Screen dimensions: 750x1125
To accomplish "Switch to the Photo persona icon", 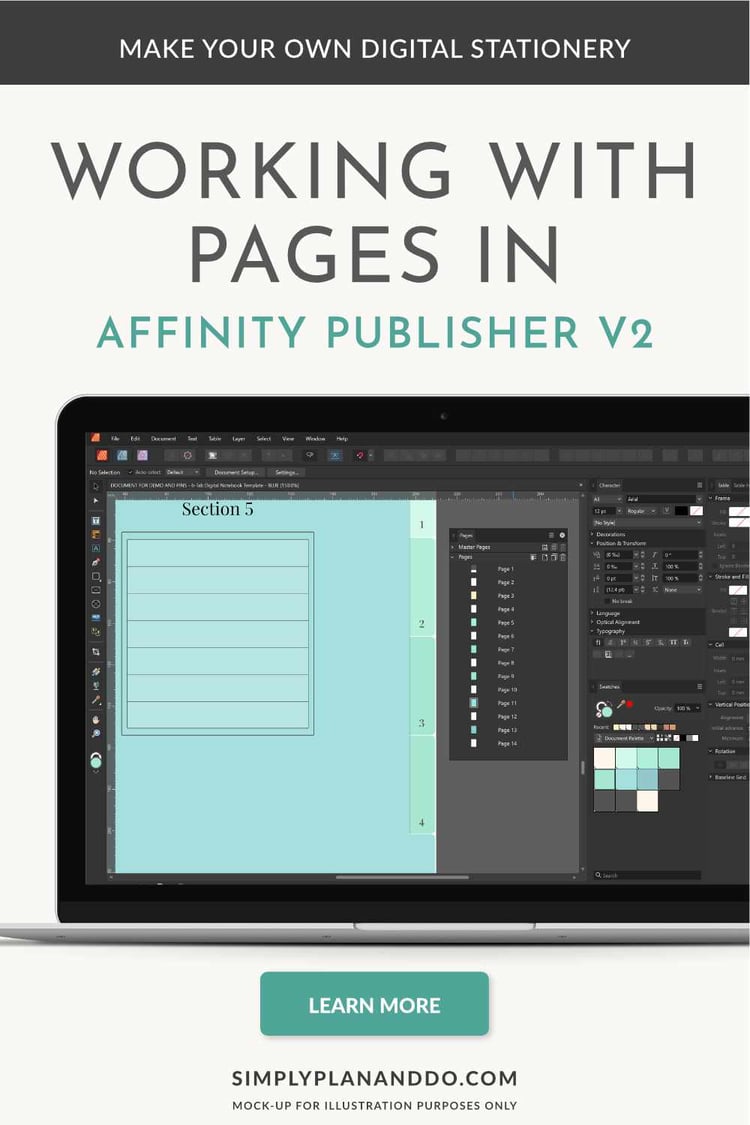I will (142, 455).
